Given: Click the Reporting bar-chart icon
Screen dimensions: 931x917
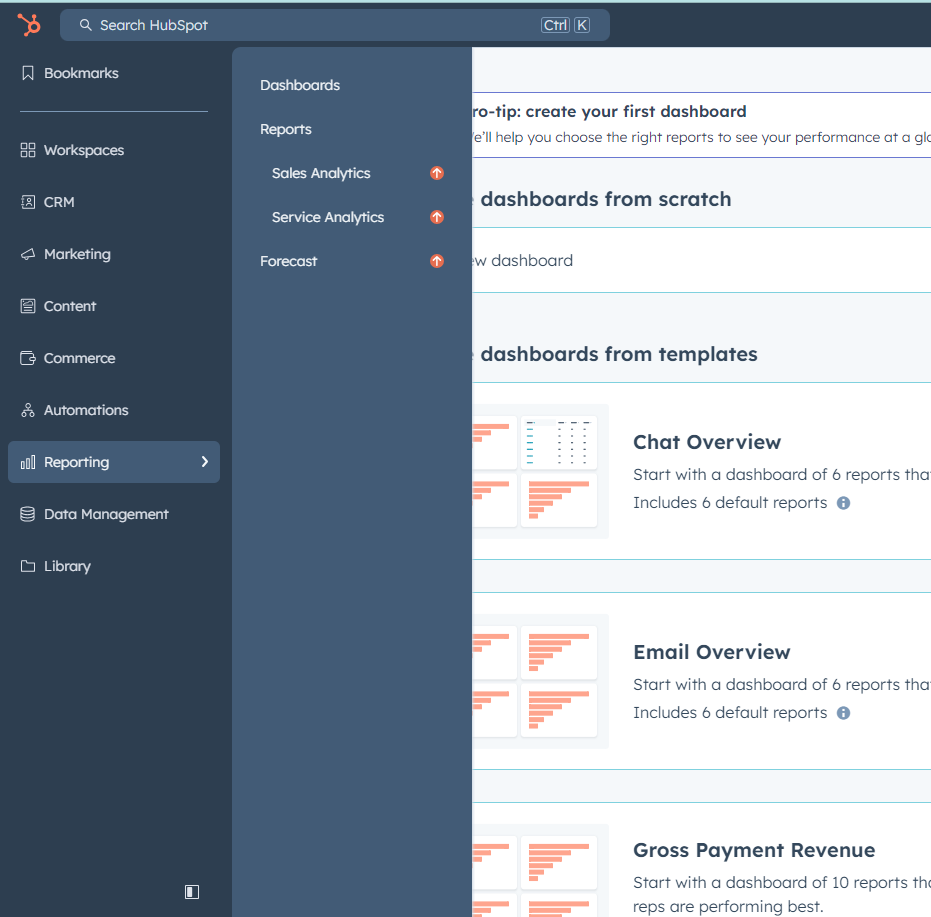Looking at the screenshot, I should [x=27, y=462].
